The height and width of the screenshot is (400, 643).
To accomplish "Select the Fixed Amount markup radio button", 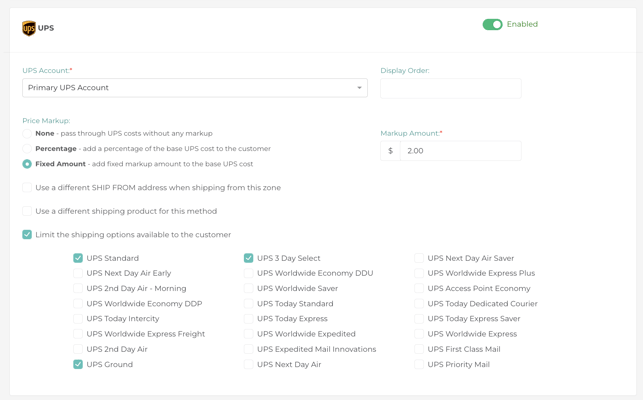I will coord(27,164).
